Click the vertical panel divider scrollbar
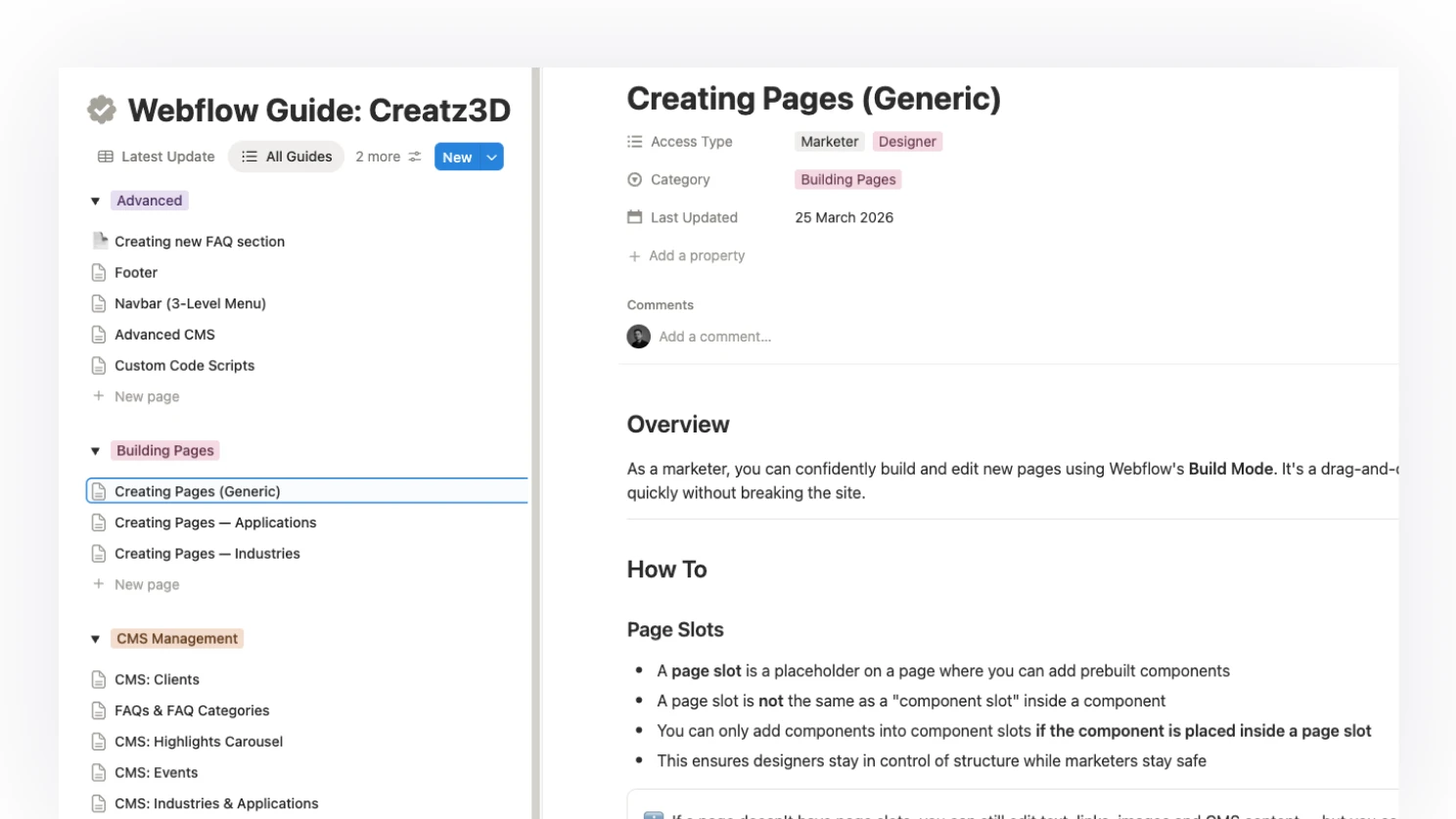Viewport: 1456px width, 819px height. pos(536,442)
